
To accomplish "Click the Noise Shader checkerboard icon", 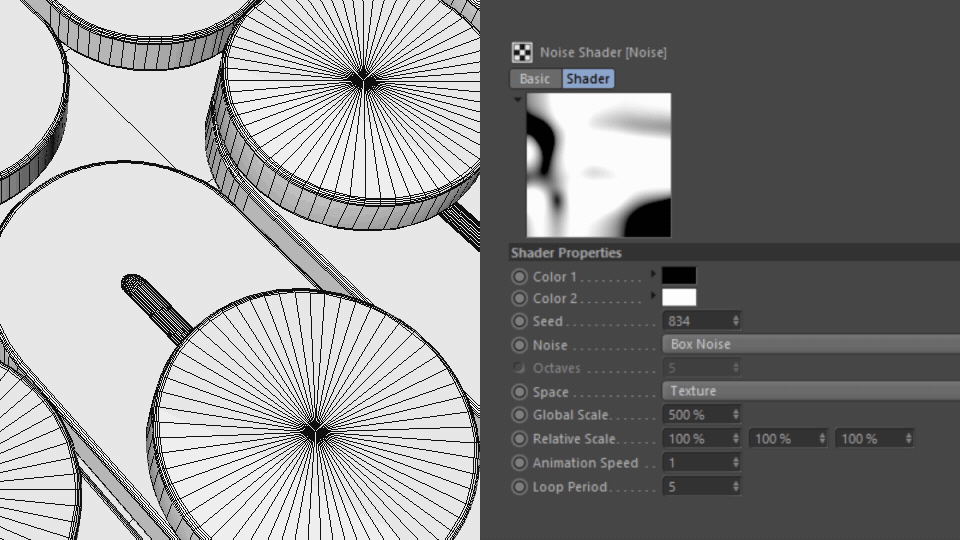I will [522, 53].
